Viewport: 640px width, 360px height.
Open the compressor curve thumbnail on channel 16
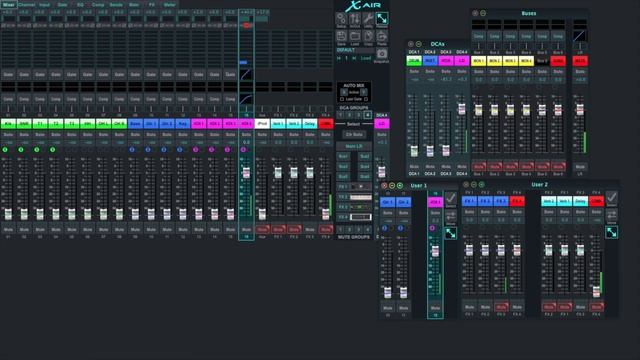246,99
